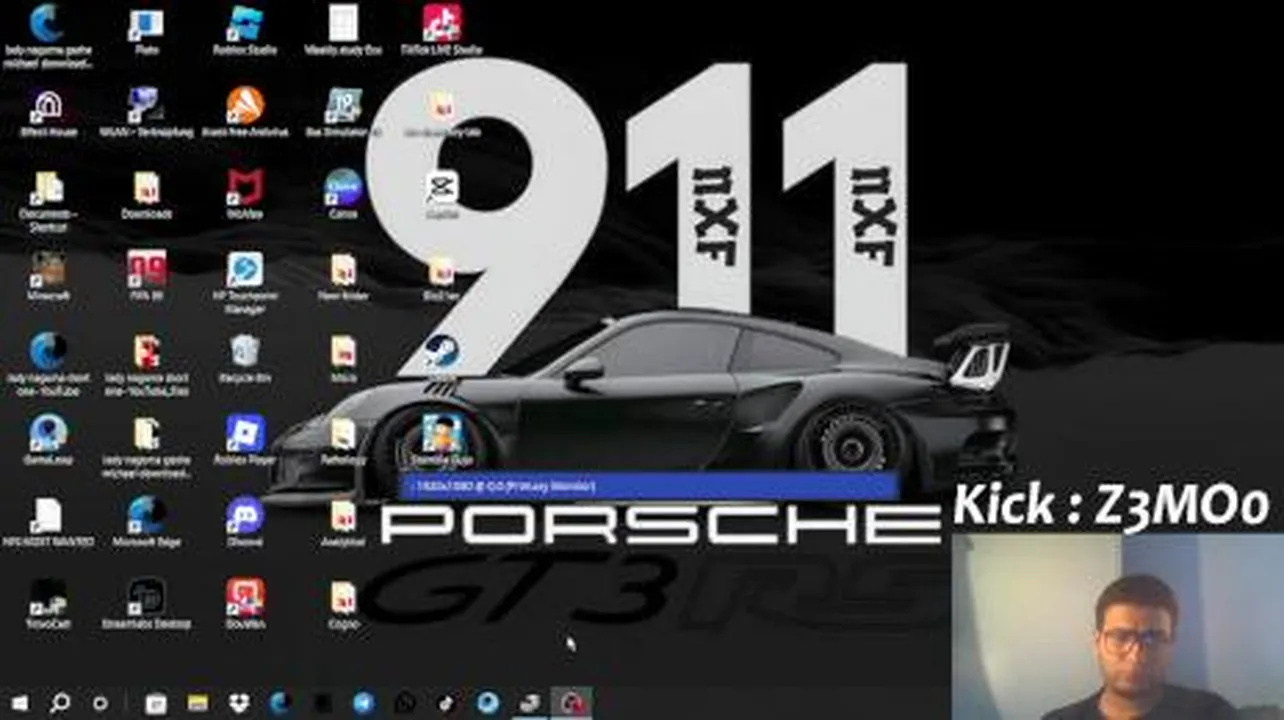Open Telegram from the taskbar
Image resolution: width=1284 pixels, height=720 pixels.
point(363,703)
